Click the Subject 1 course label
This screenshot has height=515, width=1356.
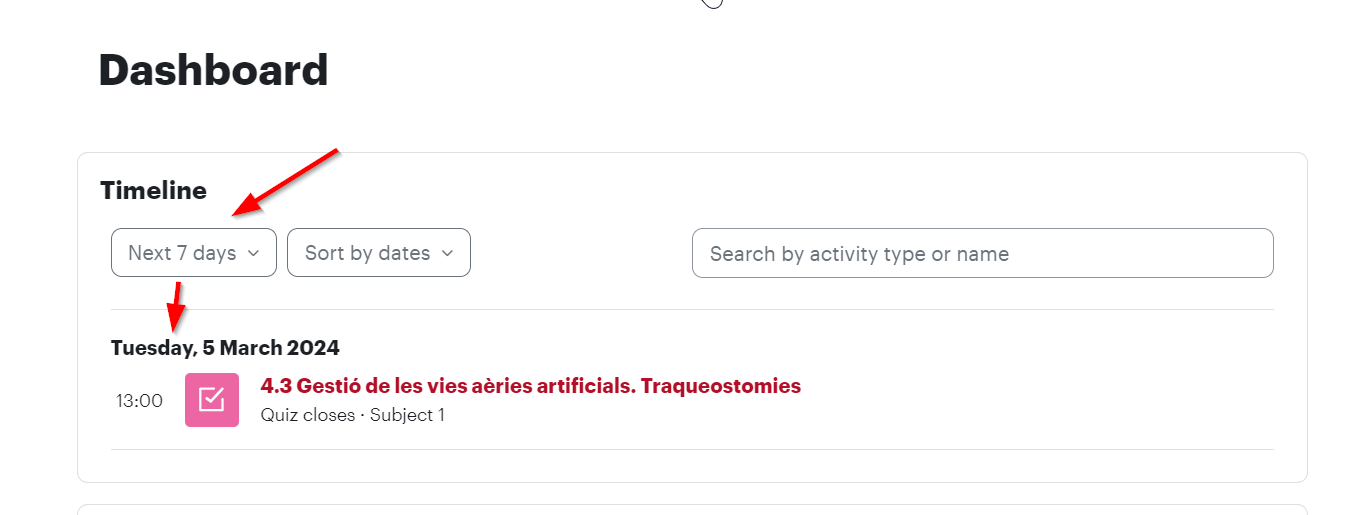[x=408, y=415]
